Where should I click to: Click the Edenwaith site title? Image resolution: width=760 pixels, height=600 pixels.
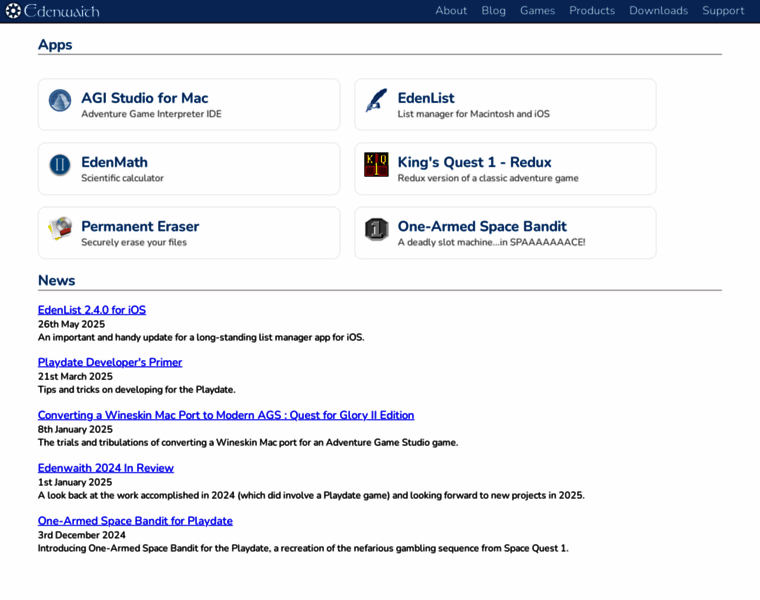[62, 11]
